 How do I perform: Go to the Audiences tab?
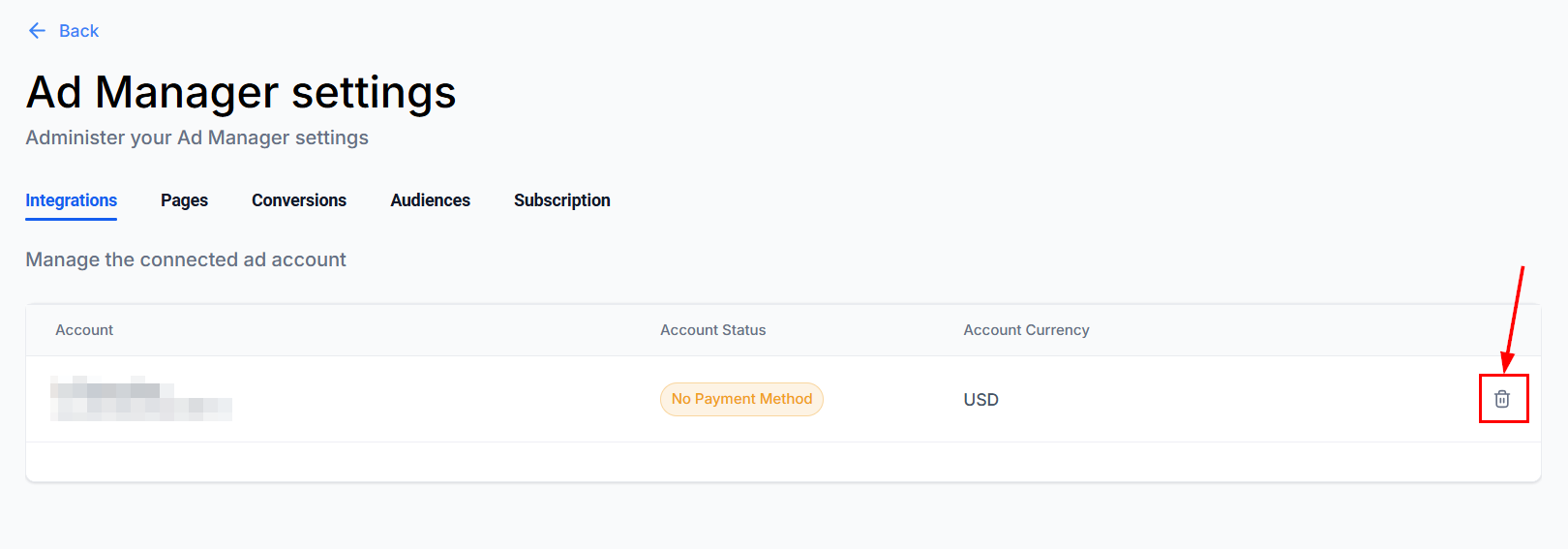coord(430,200)
